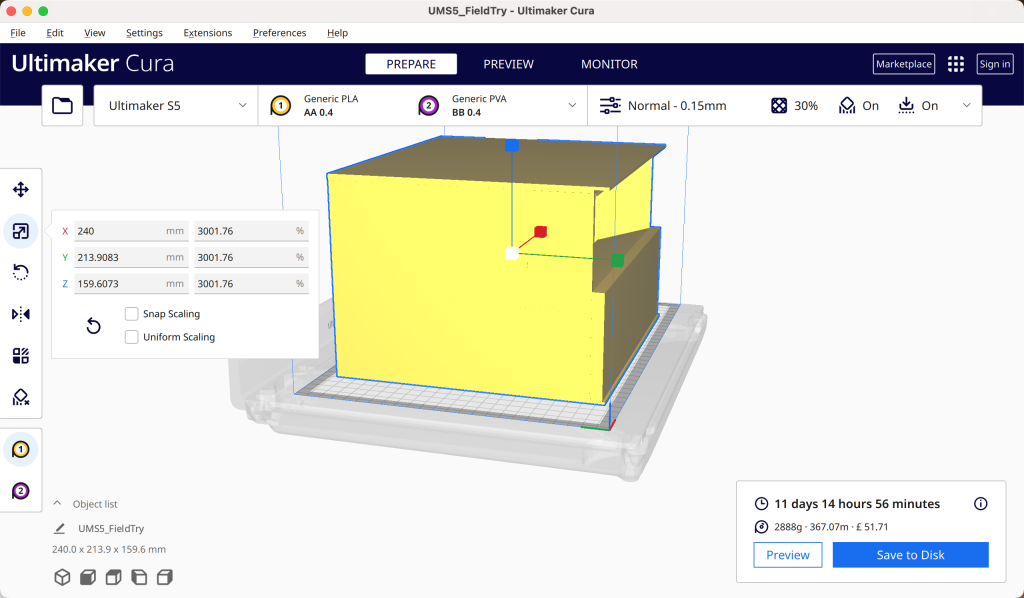This screenshot has height=598, width=1024.
Task: Open the application switcher grid icon
Action: 956,64
